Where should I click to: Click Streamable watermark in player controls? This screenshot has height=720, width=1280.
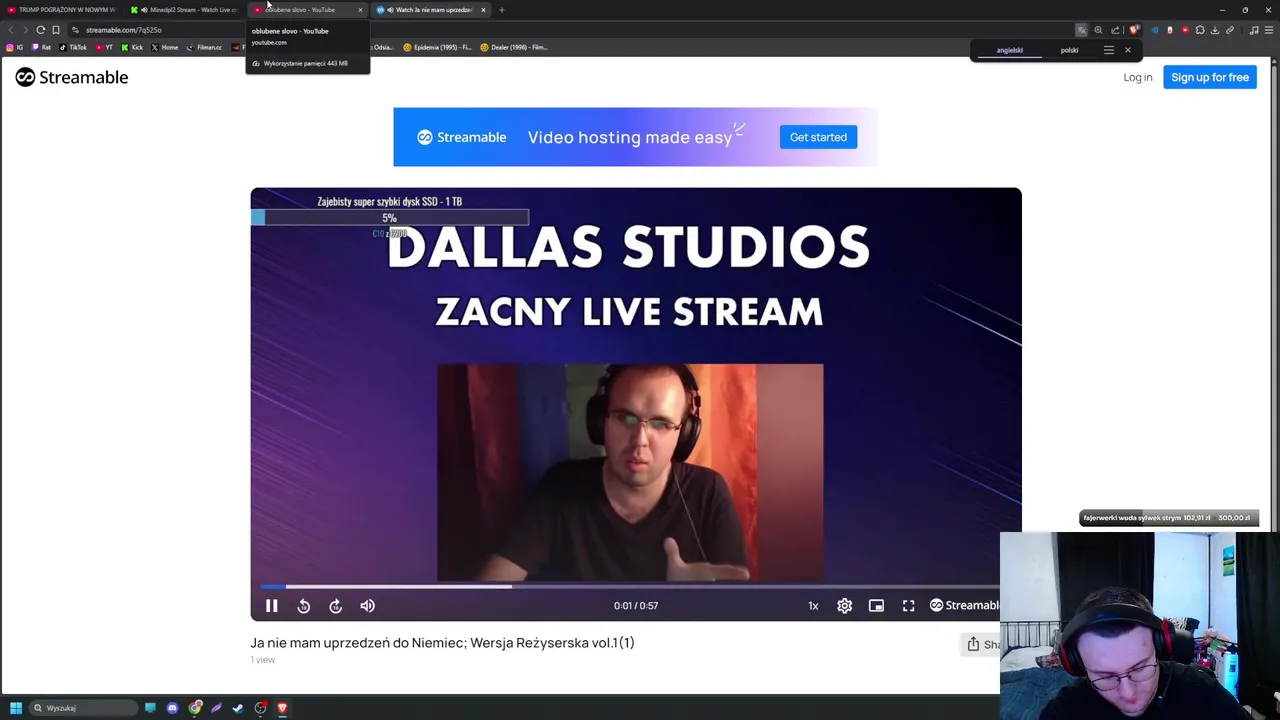click(x=964, y=605)
